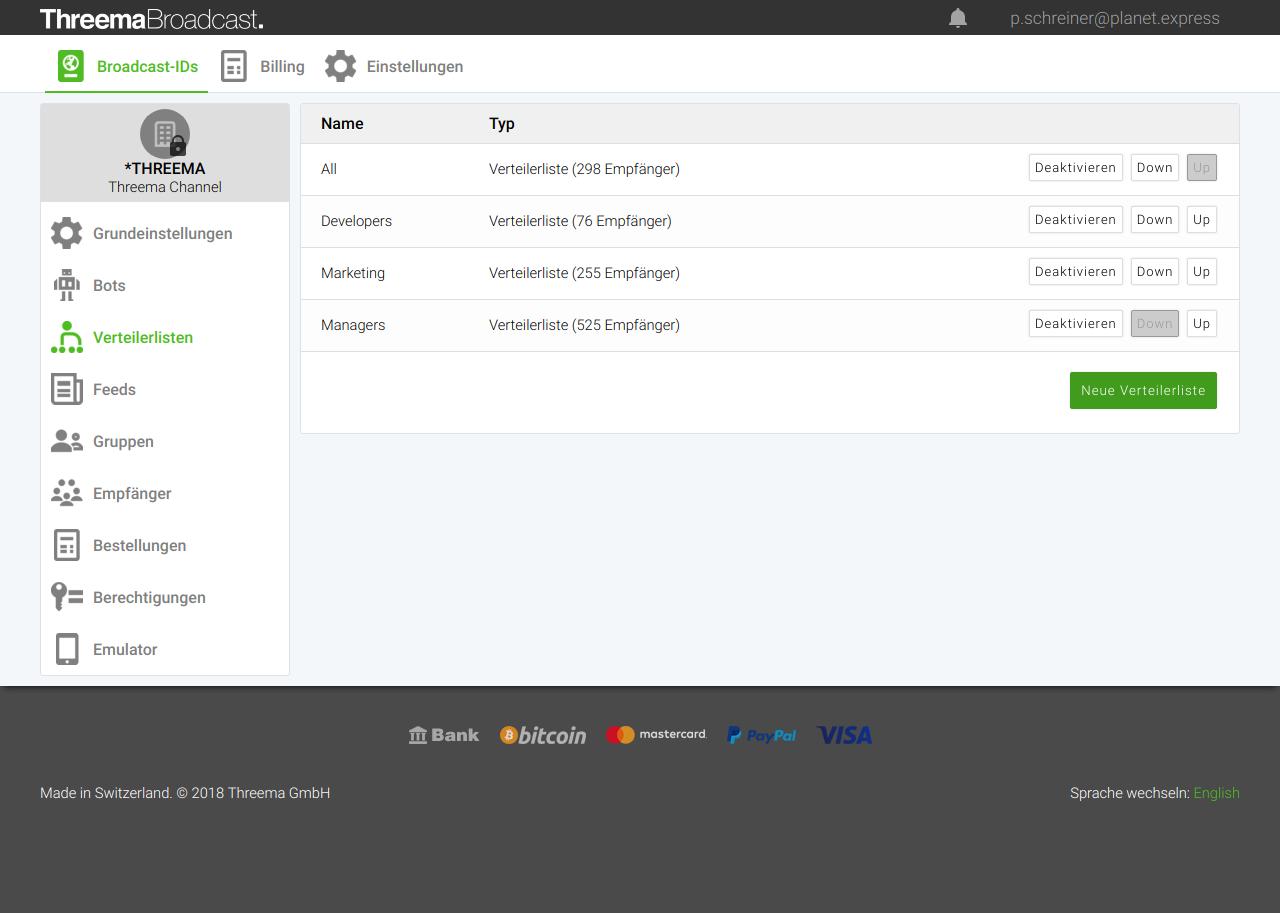Click the Verteilerlisten hierarchy icon
Viewport: 1280px width, 913px height.
[67, 337]
